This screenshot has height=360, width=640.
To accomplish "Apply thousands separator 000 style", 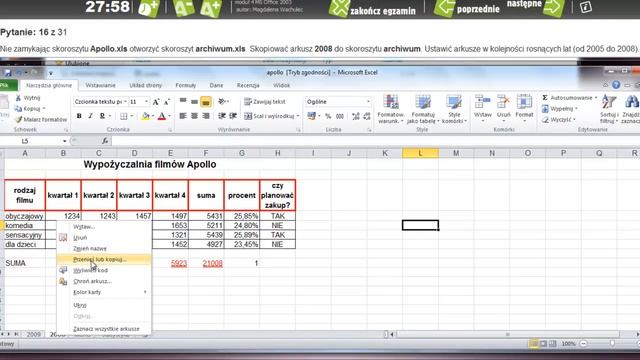I will click(x=340, y=116).
